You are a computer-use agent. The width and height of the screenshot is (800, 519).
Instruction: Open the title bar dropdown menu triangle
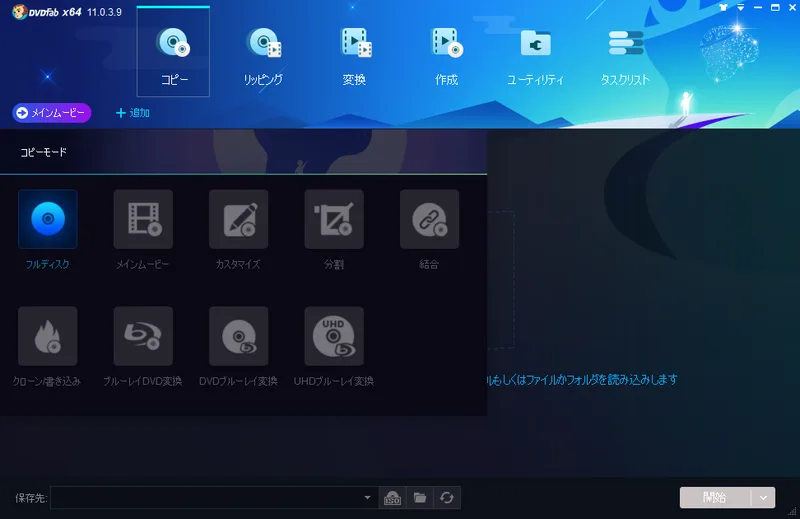(740, 7)
